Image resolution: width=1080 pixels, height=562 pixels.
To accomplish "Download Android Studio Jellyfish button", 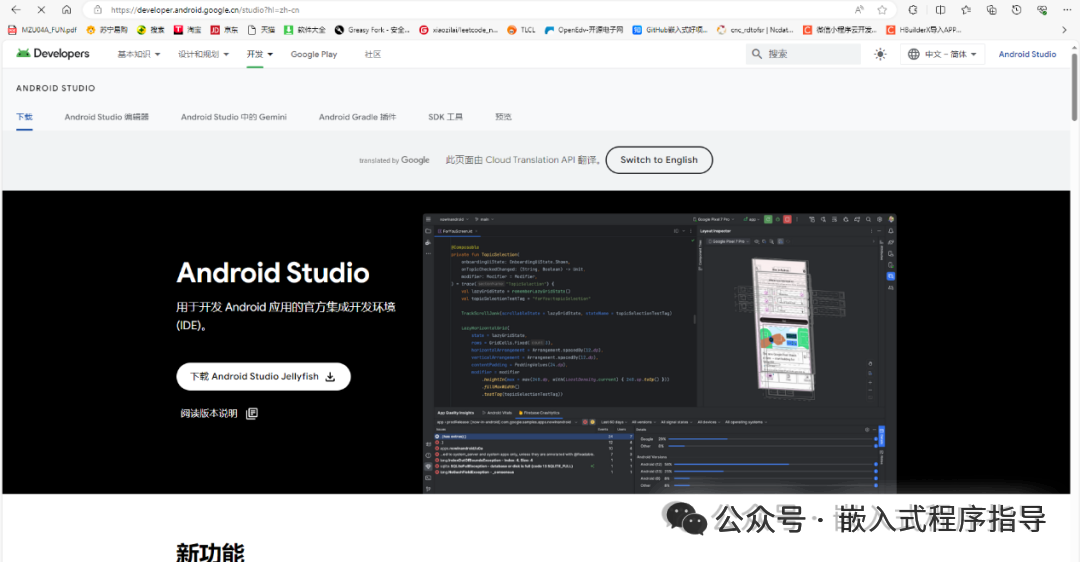I will tap(263, 377).
